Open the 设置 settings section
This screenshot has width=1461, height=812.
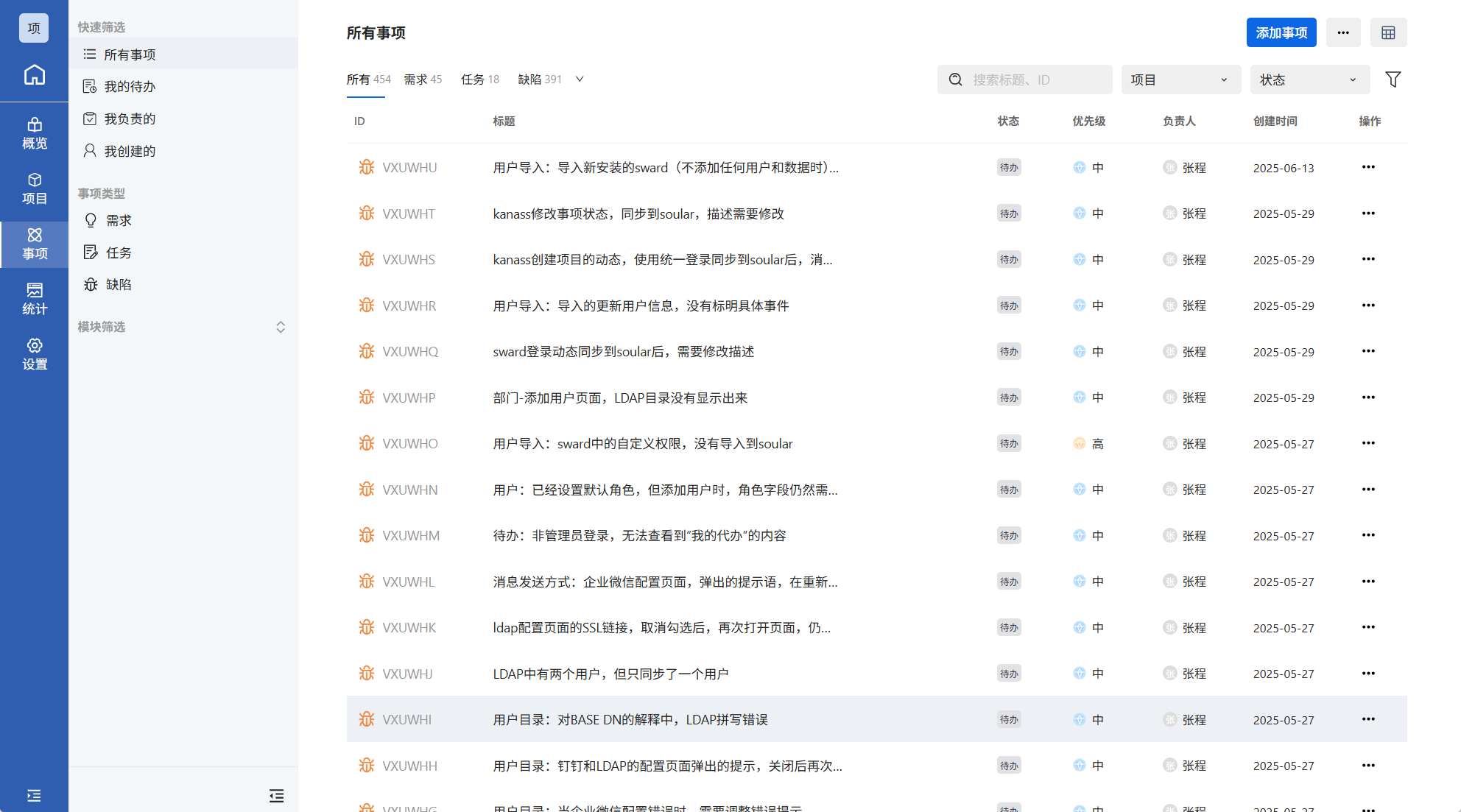pyautogui.click(x=34, y=354)
